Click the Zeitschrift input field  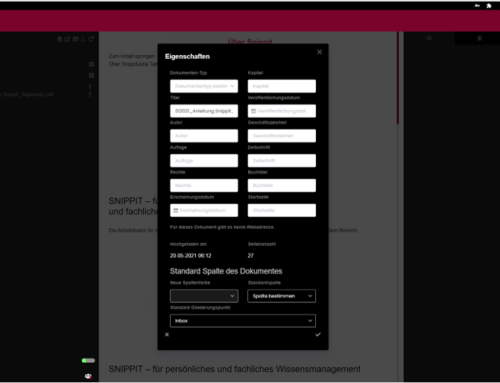tap(282, 161)
